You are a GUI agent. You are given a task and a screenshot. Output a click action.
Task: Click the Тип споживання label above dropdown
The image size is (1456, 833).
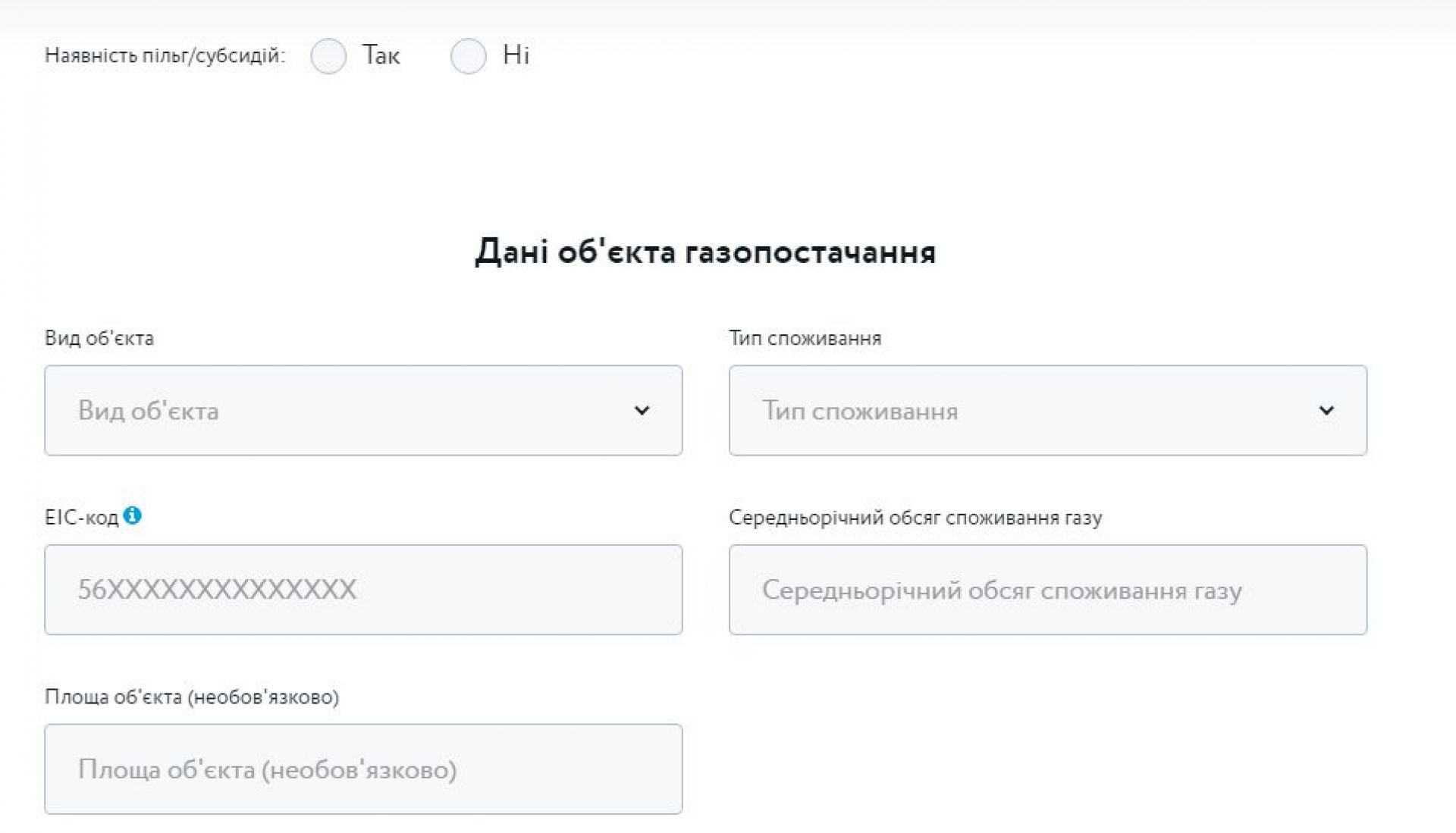[805, 338]
